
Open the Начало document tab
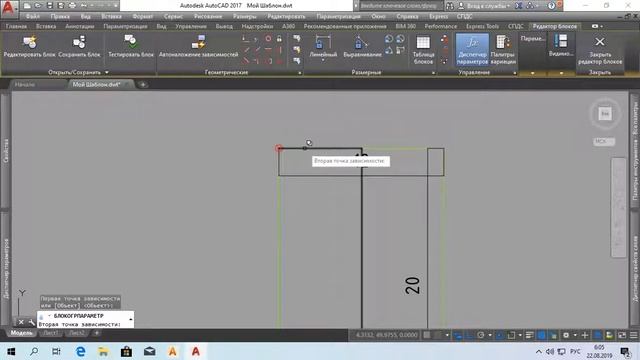(x=24, y=84)
